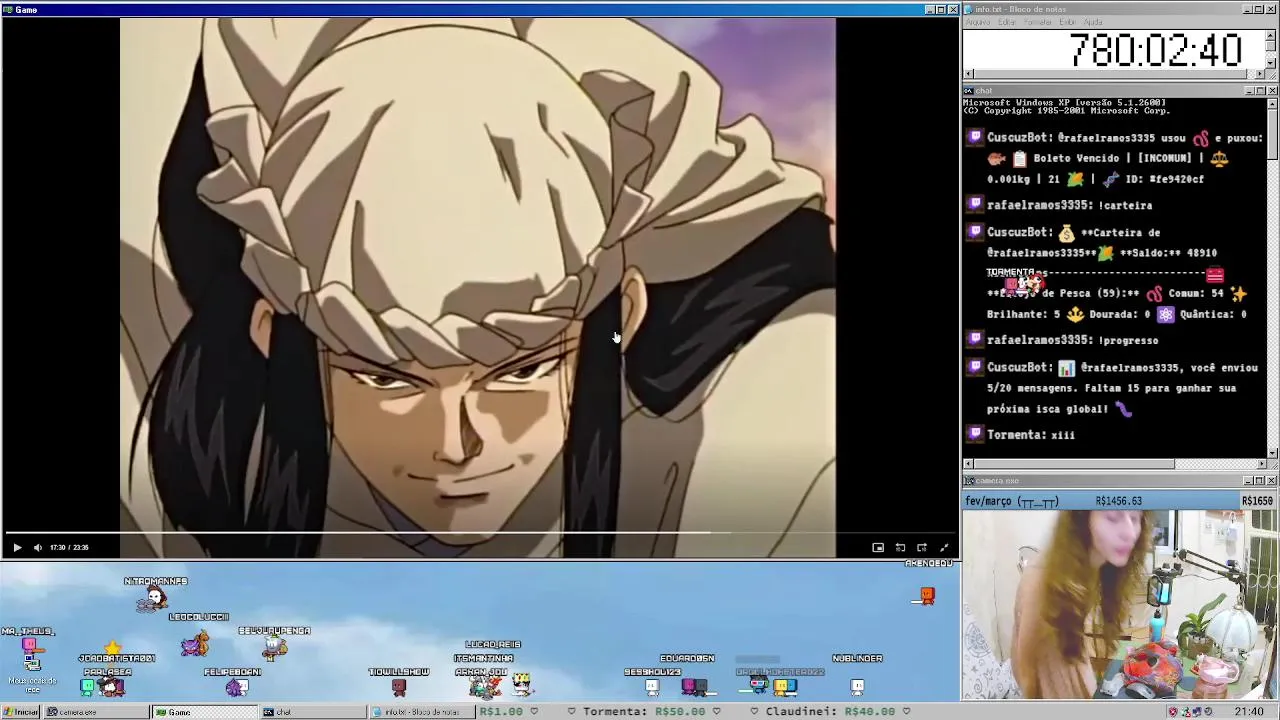This screenshot has height=720, width=1280.
Task: Open Editar menu in Bloco de notas
Action: coord(1007,22)
